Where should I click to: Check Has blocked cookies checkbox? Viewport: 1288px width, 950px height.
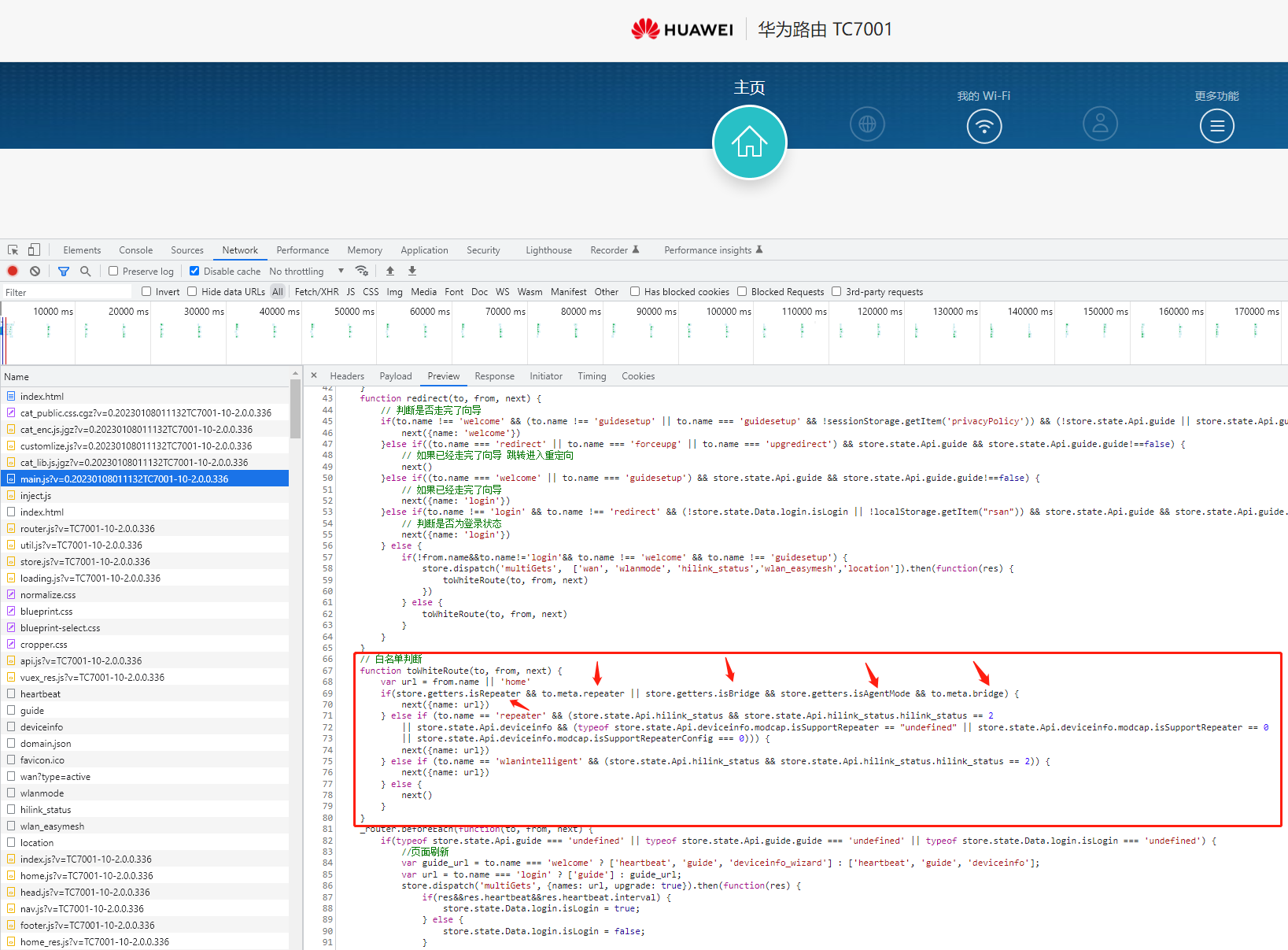pyautogui.click(x=635, y=291)
